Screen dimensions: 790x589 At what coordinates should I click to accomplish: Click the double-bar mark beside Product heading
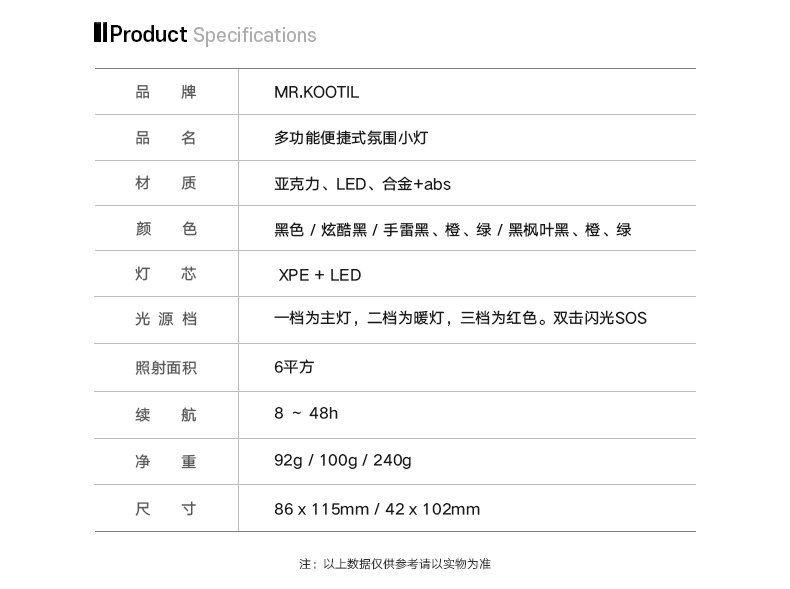pyautogui.click(x=100, y=34)
